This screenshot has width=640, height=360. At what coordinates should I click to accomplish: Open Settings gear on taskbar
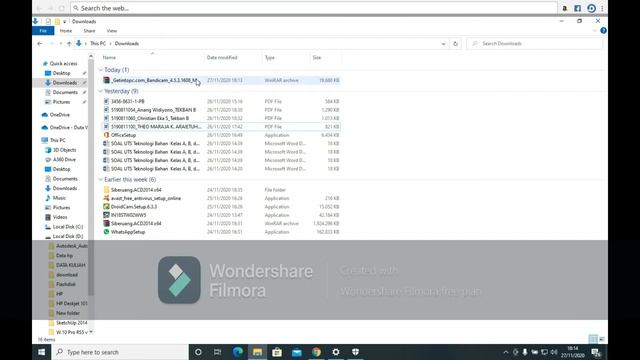coord(336,352)
